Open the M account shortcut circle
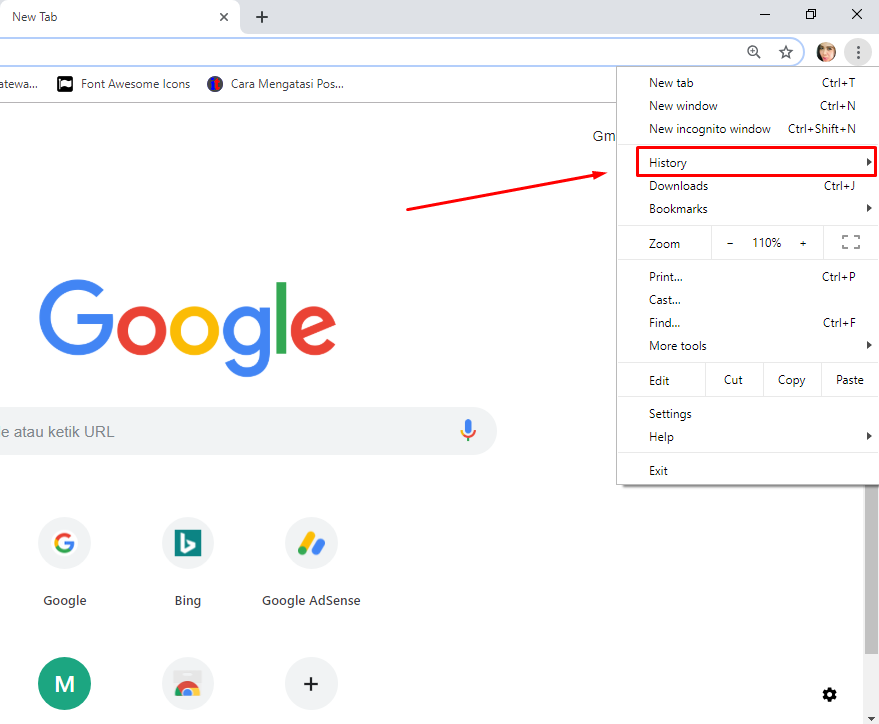The height and width of the screenshot is (724, 879). pos(64,683)
